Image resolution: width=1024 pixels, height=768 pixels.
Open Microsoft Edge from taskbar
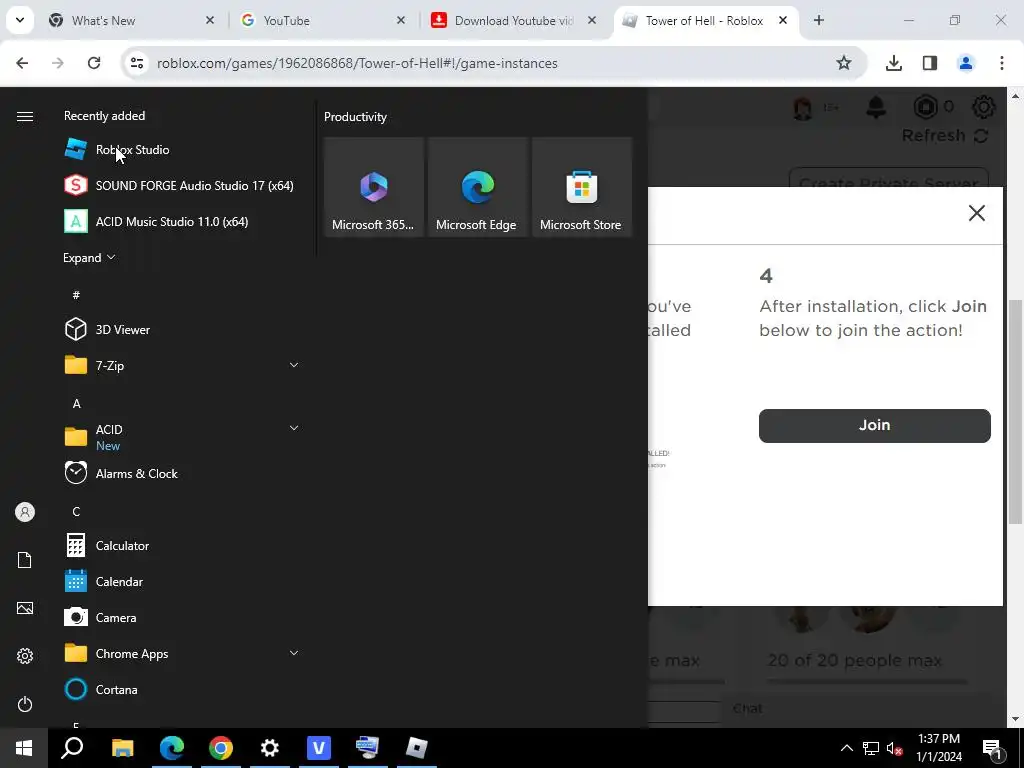[x=172, y=748]
